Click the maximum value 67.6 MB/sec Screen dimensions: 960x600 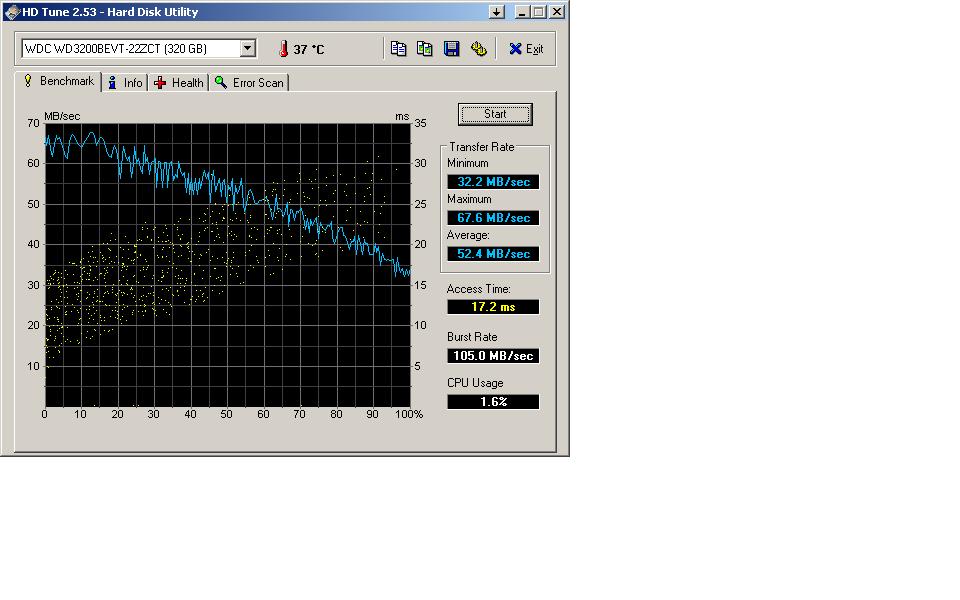pos(493,218)
